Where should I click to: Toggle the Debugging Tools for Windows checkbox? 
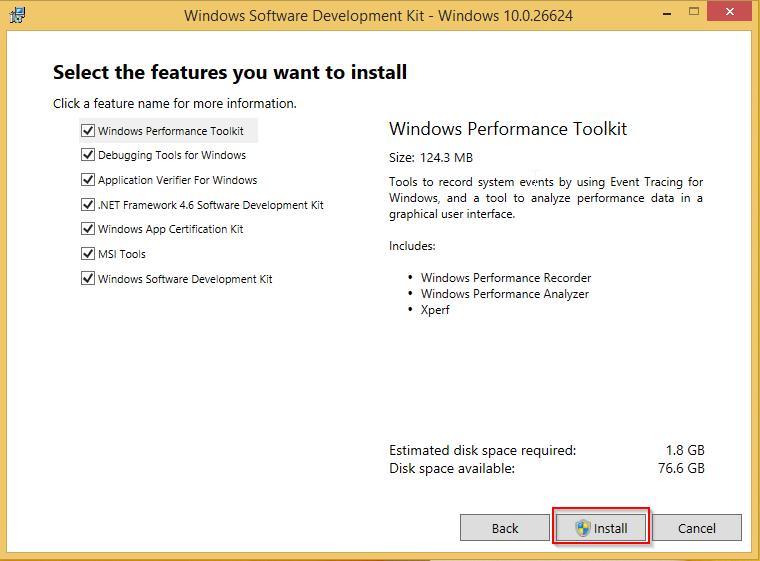point(88,155)
